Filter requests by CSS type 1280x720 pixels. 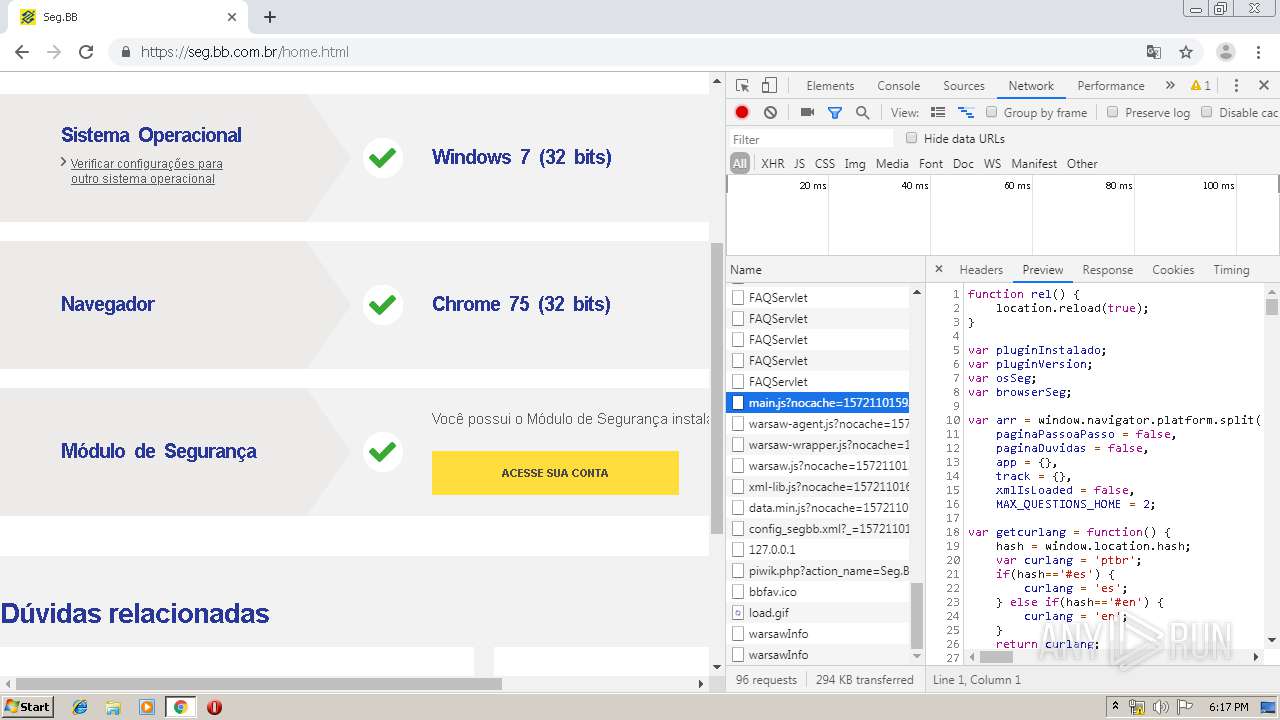(x=824, y=164)
